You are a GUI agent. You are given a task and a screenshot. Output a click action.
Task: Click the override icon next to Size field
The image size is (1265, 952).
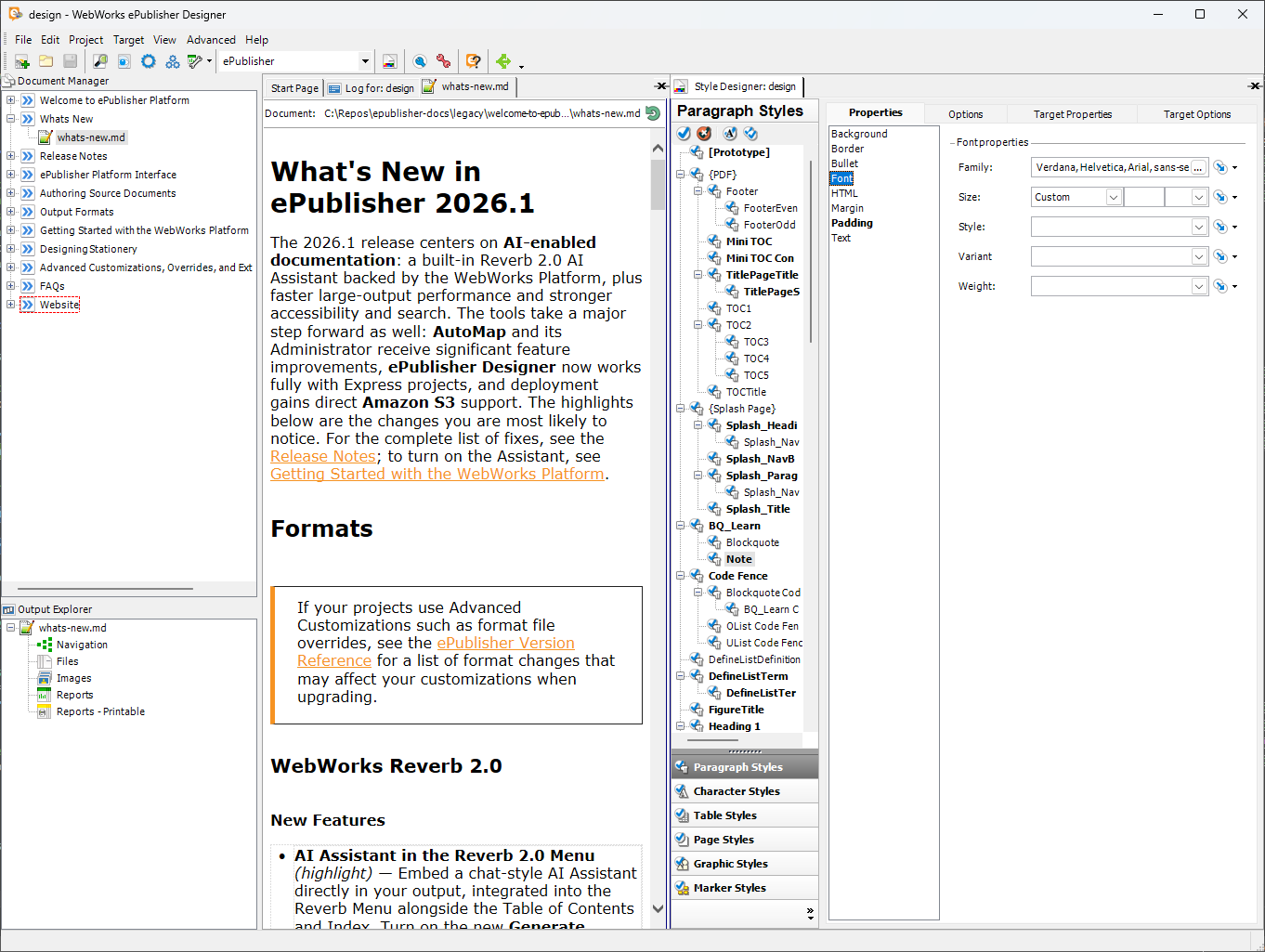(x=1220, y=197)
